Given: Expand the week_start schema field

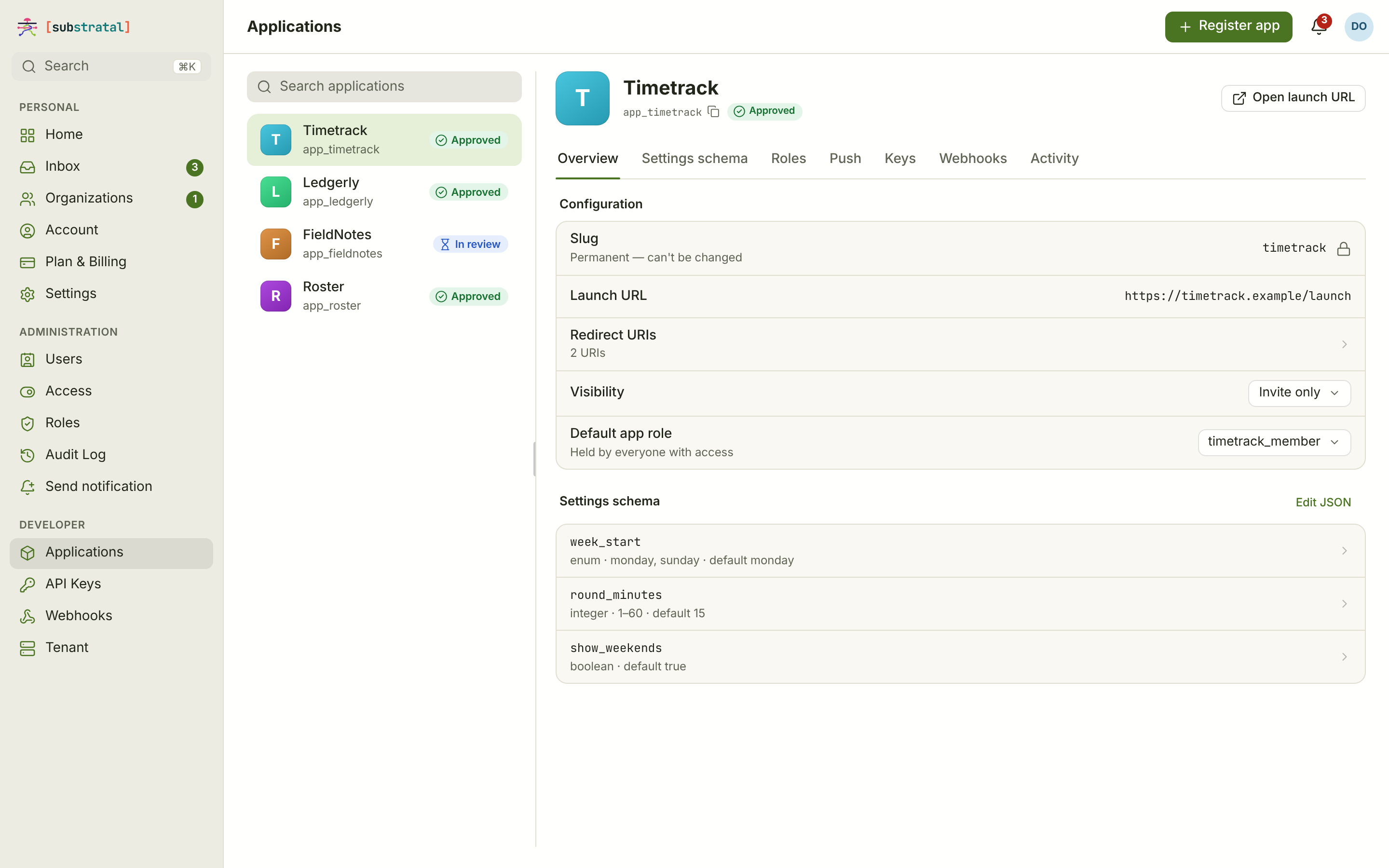Looking at the screenshot, I should tap(960, 551).
